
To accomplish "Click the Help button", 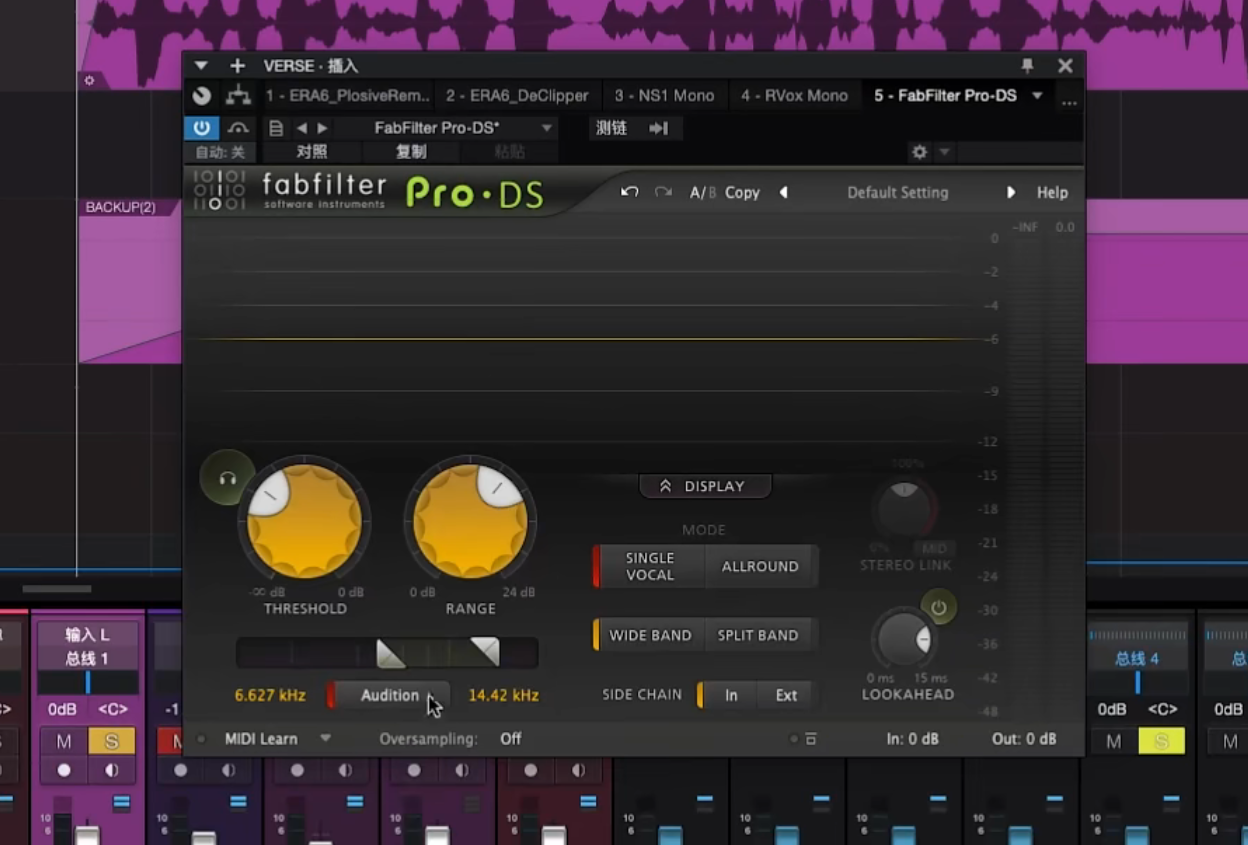I will point(1052,192).
